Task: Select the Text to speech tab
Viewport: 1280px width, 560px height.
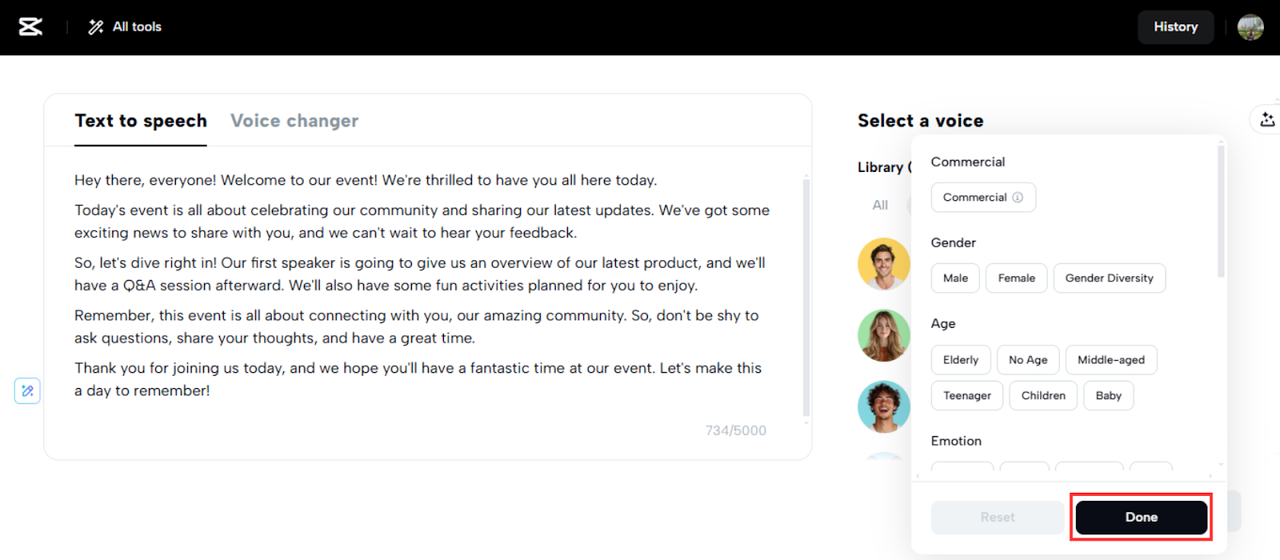Action: click(140, 121)
